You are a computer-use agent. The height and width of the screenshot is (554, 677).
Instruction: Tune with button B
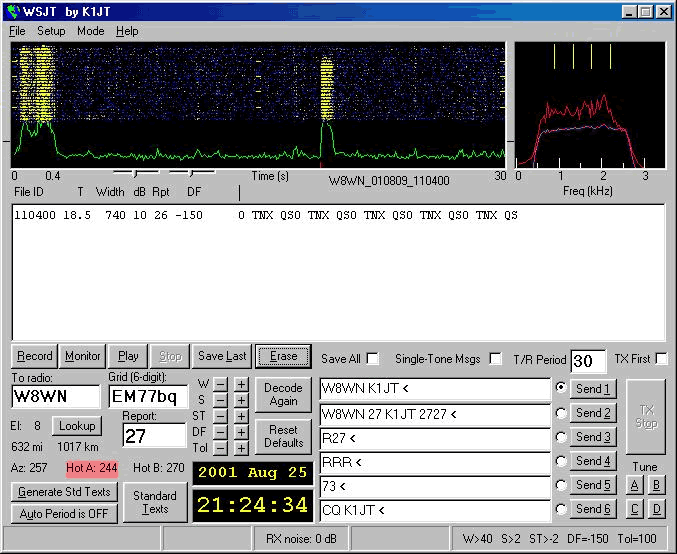point(656,485)
